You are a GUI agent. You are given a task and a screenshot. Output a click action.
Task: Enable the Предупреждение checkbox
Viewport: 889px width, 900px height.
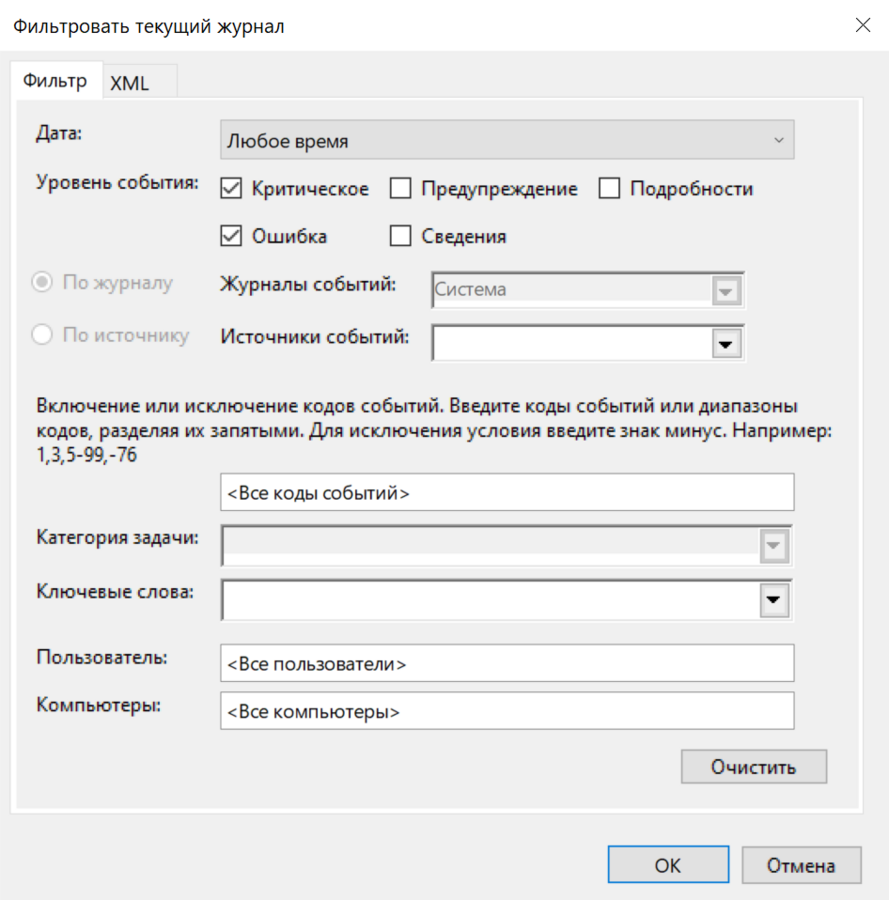400,189
